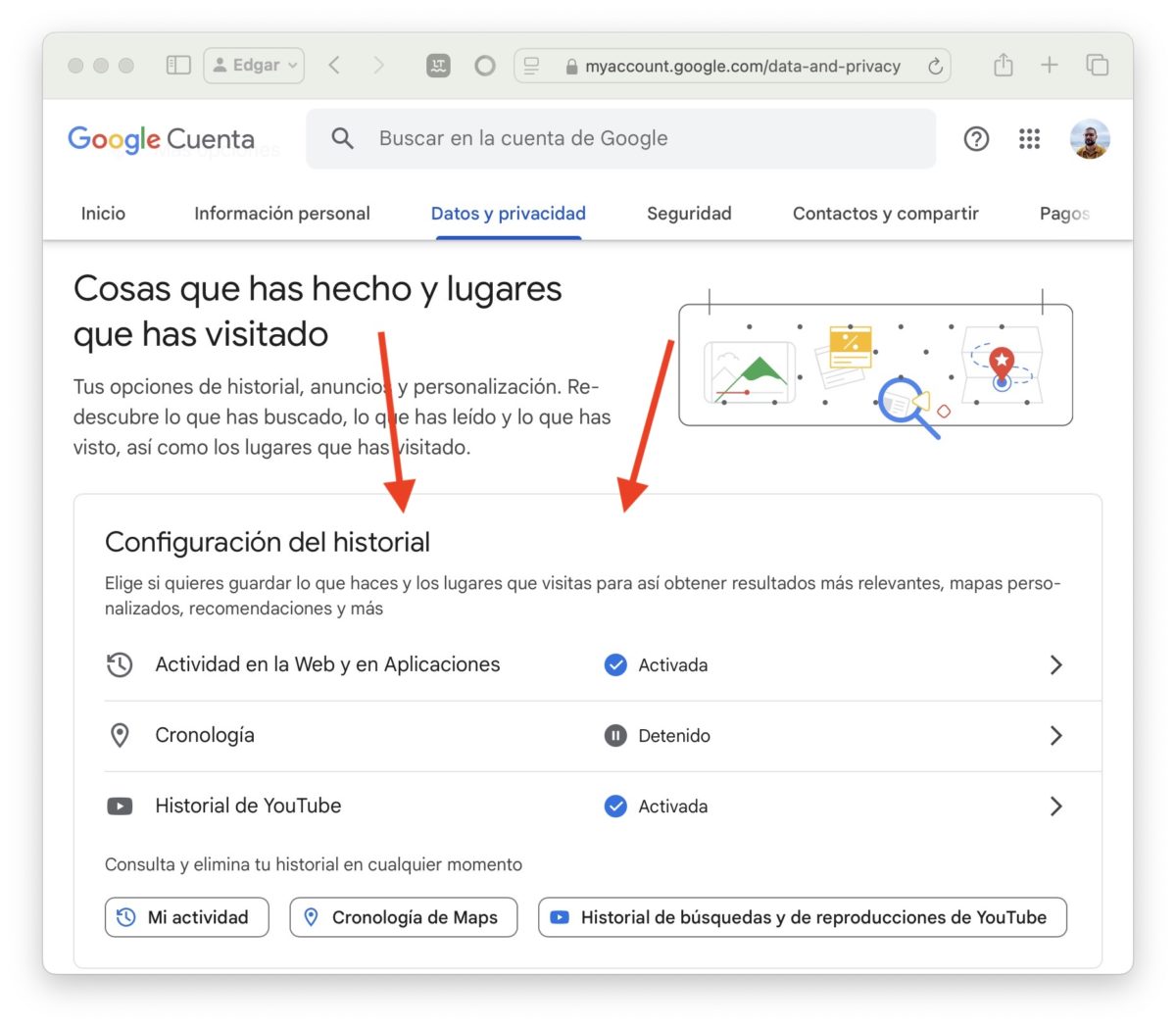Viewport: 1176px width, 1027px height.
Task: Switch to the Seguridad tab
Action: point(689,214)
